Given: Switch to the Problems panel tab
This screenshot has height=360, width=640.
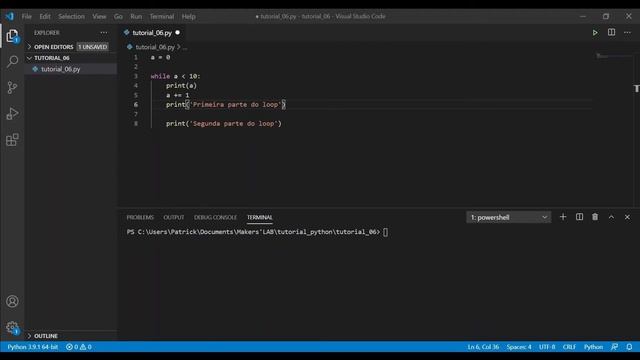Looking at the screenshot, I should [x=140, y=217].
